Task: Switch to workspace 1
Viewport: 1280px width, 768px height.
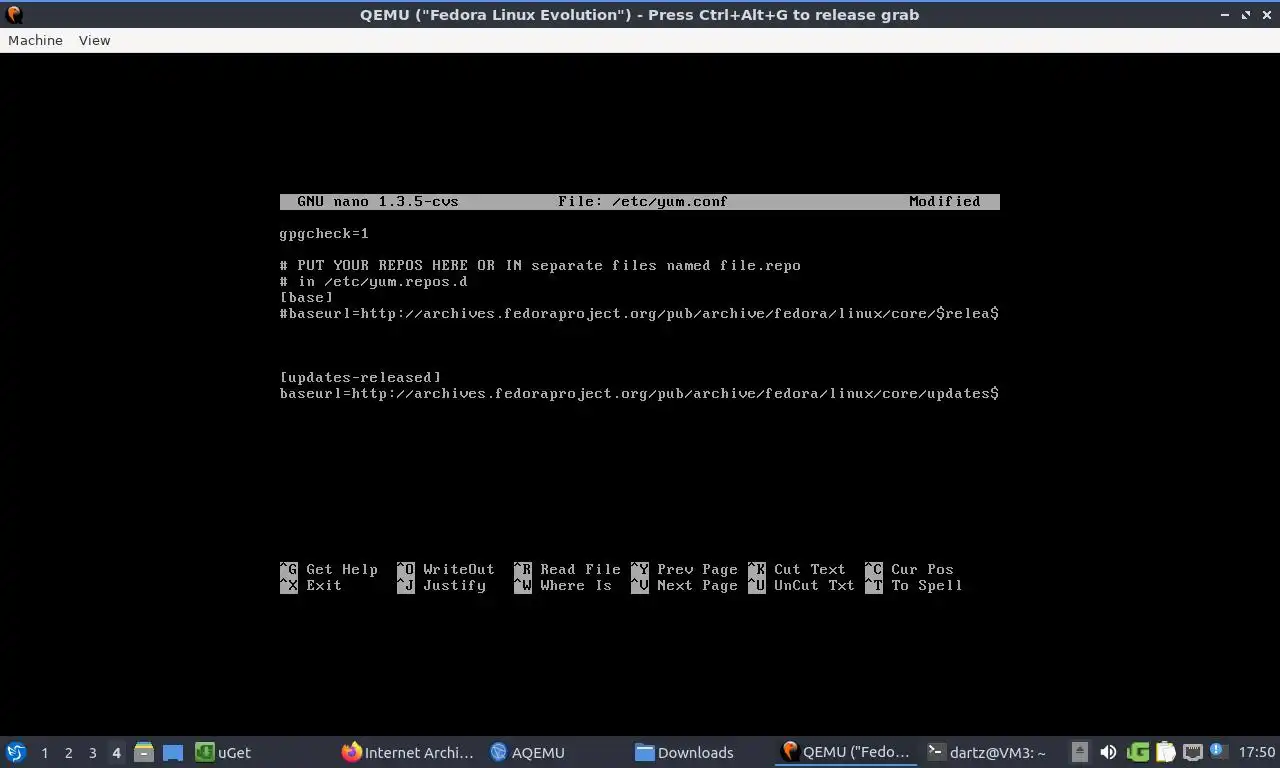Action: tap(44, 753)
